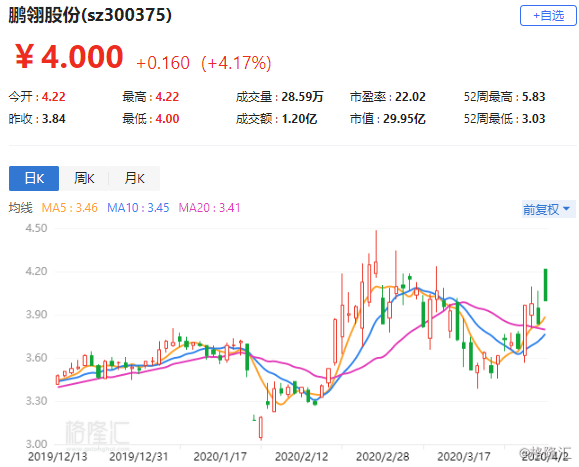Switch to 月K monthly chart tab

tap(134, 178)
